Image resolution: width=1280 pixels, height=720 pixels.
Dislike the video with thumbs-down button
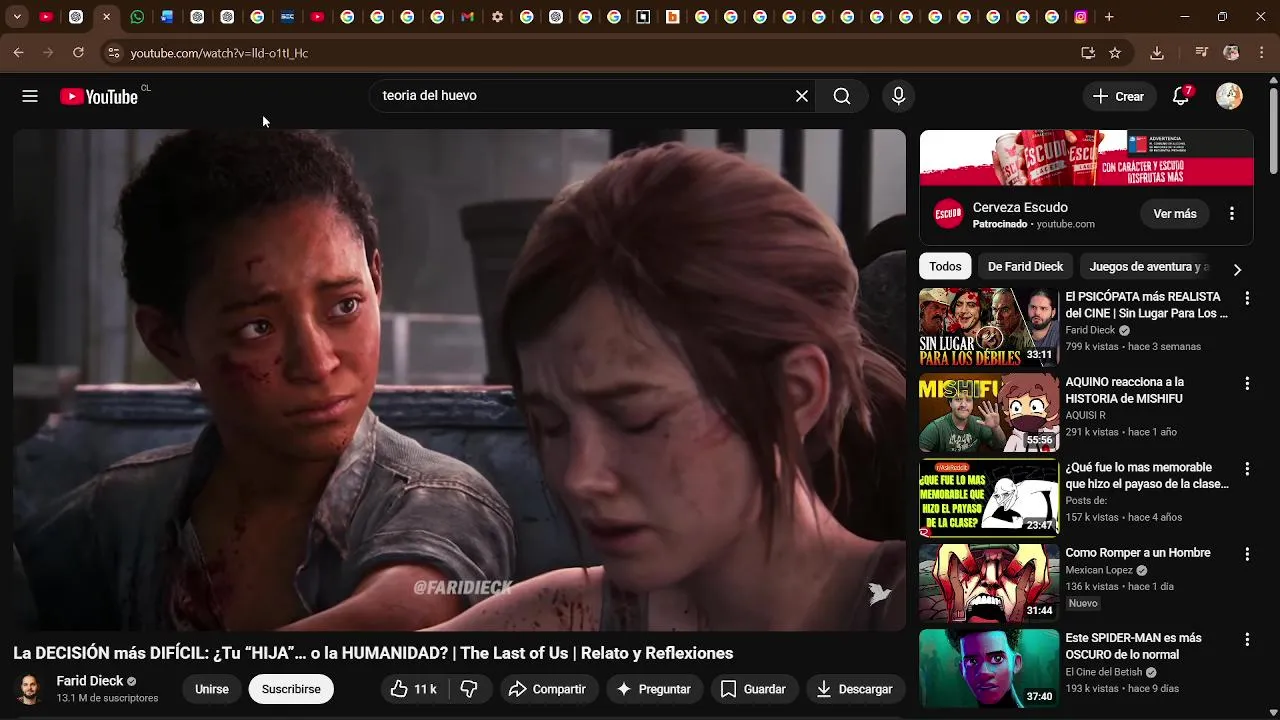tap(469, 689)
